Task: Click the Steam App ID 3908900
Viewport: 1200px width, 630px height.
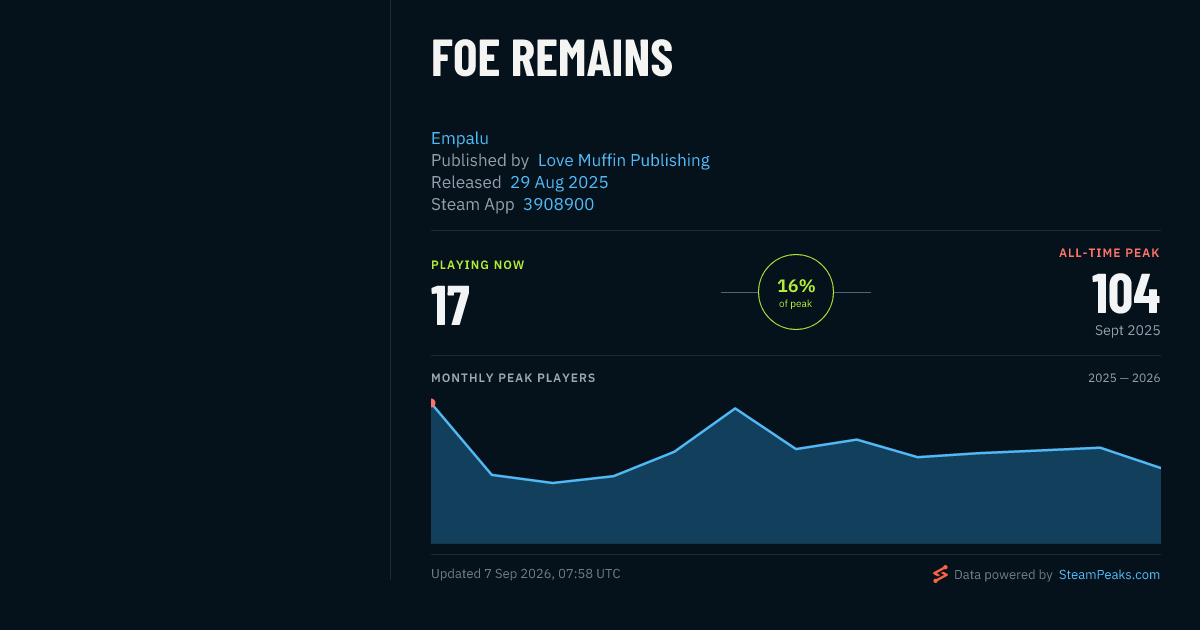Action: point(558,204)
